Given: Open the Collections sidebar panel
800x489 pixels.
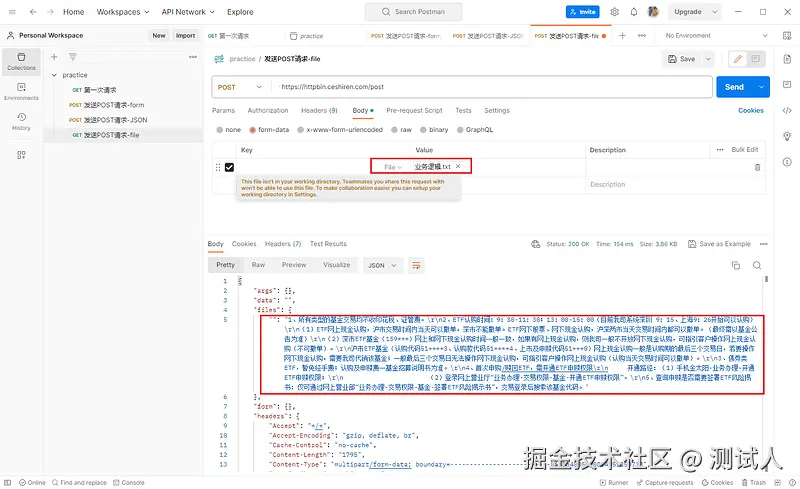Looking at the screenshot, I should click(x=21, y=62).
